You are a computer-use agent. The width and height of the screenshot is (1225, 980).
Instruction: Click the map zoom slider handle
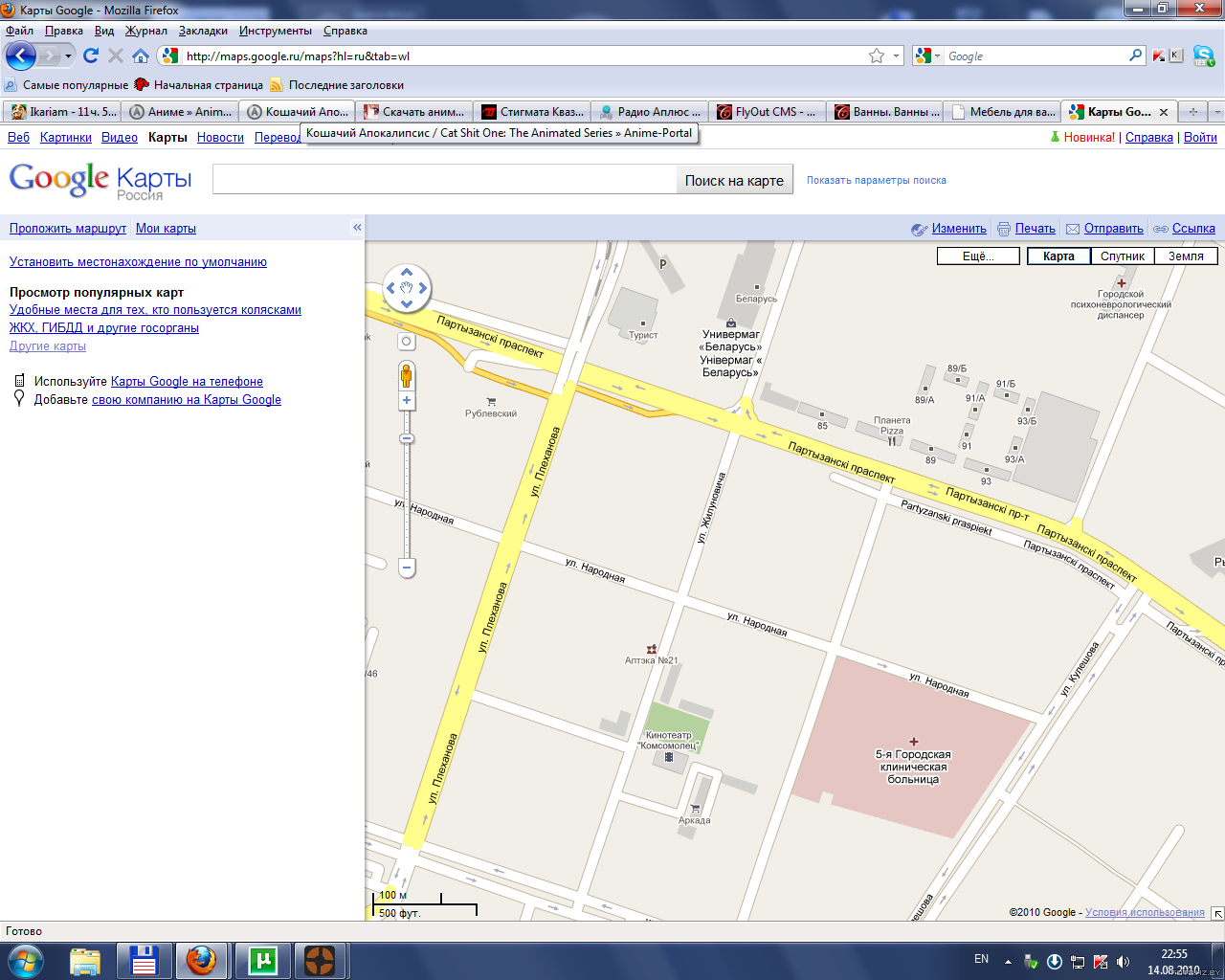(x=407, y=438)
